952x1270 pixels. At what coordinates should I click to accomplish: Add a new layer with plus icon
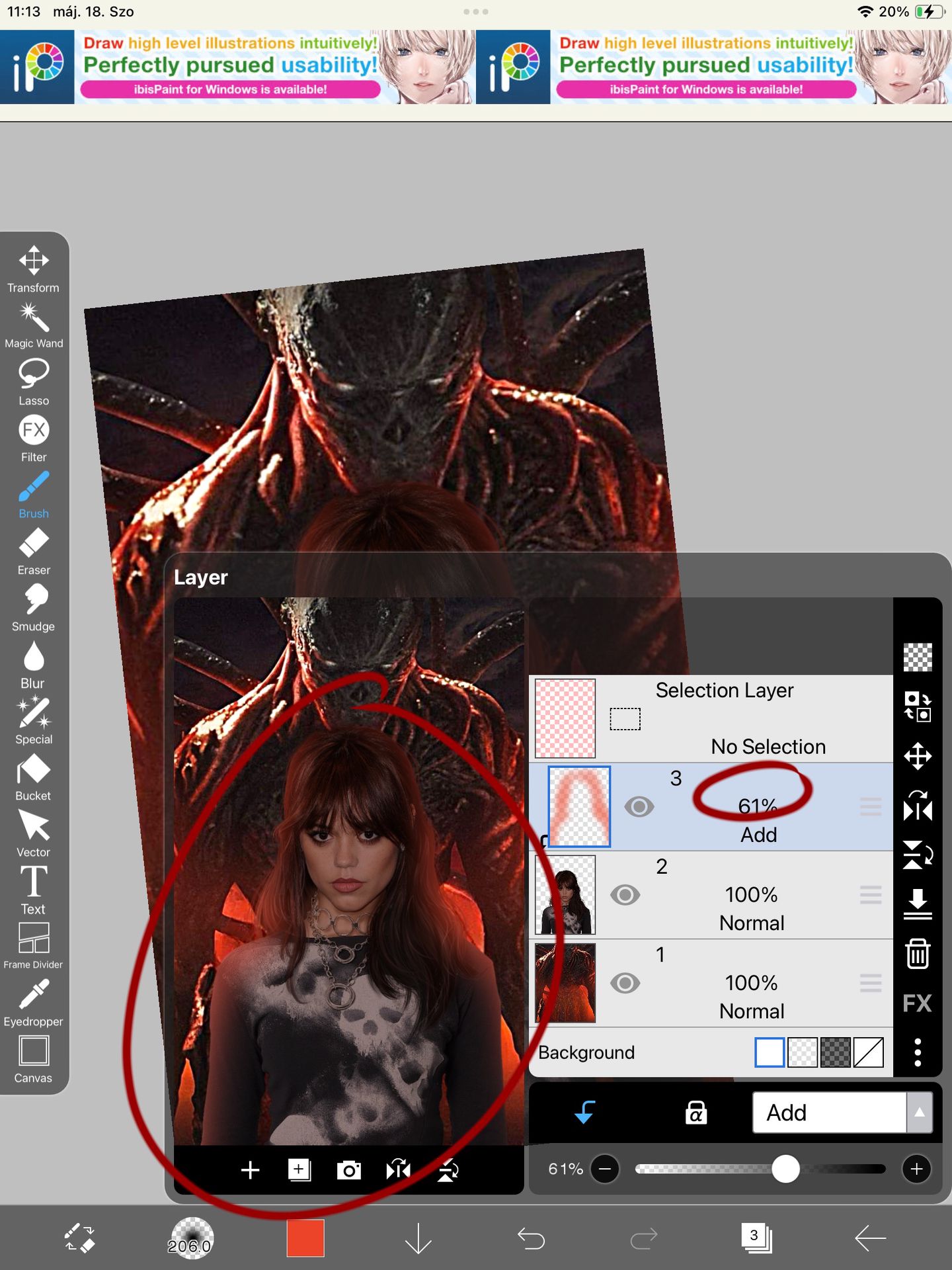[x=250, y=1170]
